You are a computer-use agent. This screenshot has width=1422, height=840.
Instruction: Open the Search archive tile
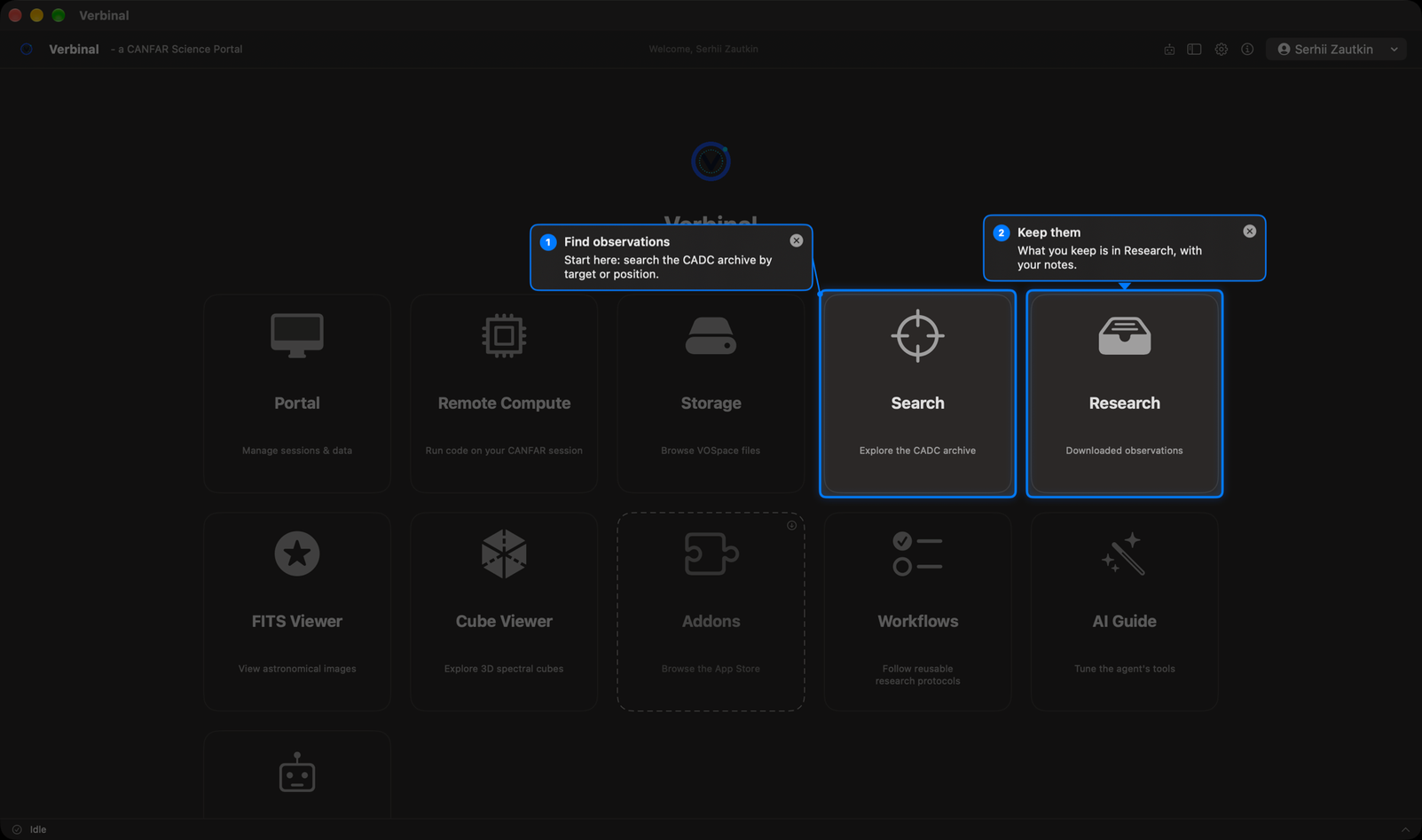pos(917,394)
